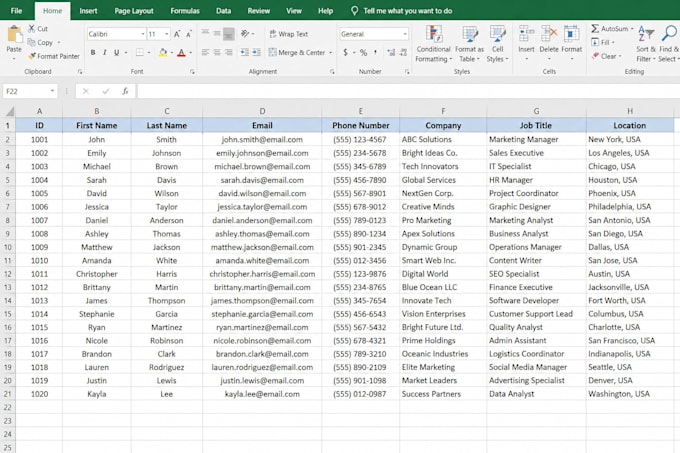680x453 pixels.
Task: Toggle Bold formatting
Action: pyautogui.click(x=93, y=52)
